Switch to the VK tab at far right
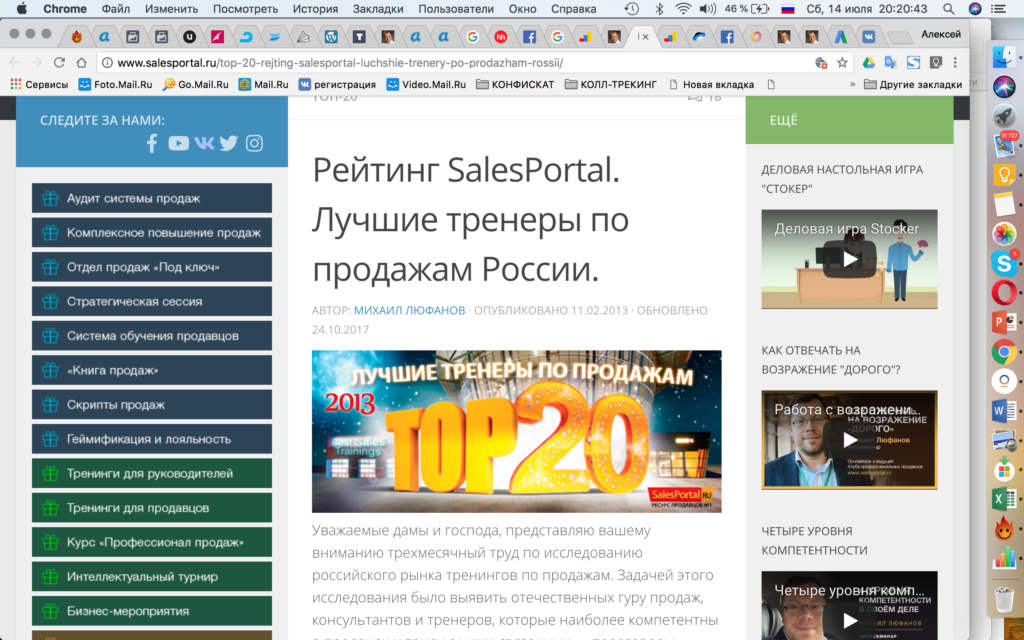The width and height of the screenshot is (1024, 640). (x=869, y=36)
